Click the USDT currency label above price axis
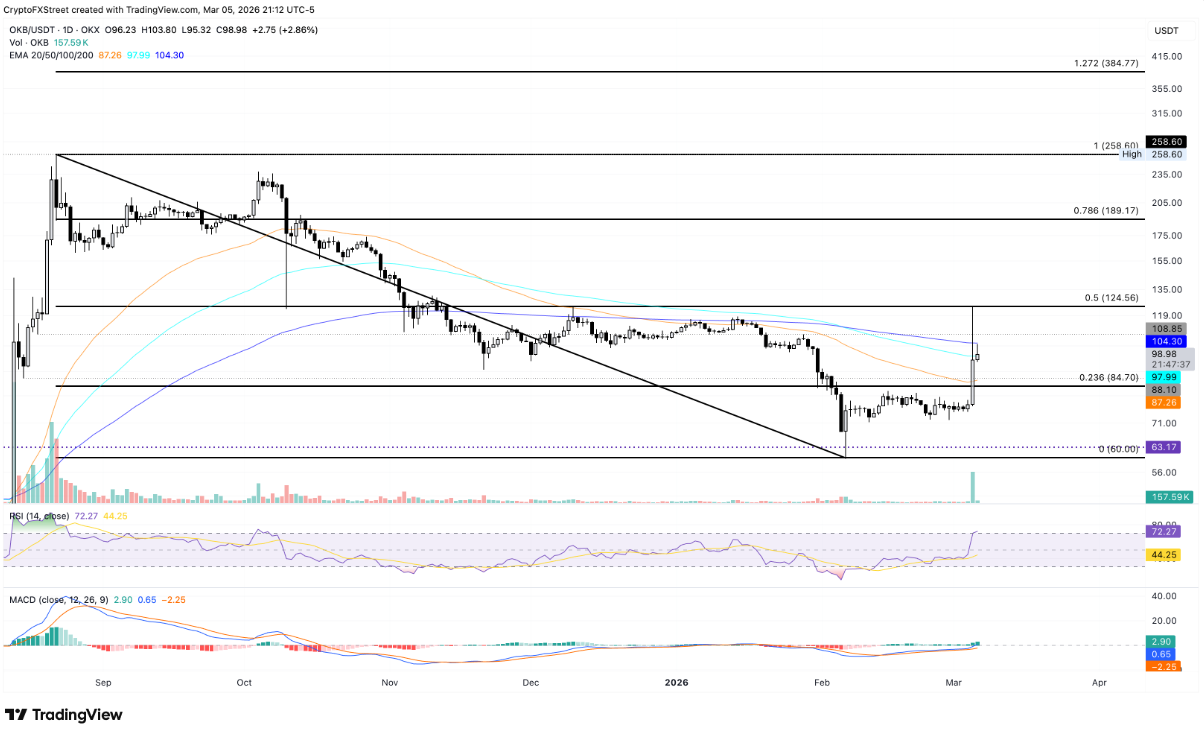Viewport: 1204px width, 733px height. pos(1165,30)
